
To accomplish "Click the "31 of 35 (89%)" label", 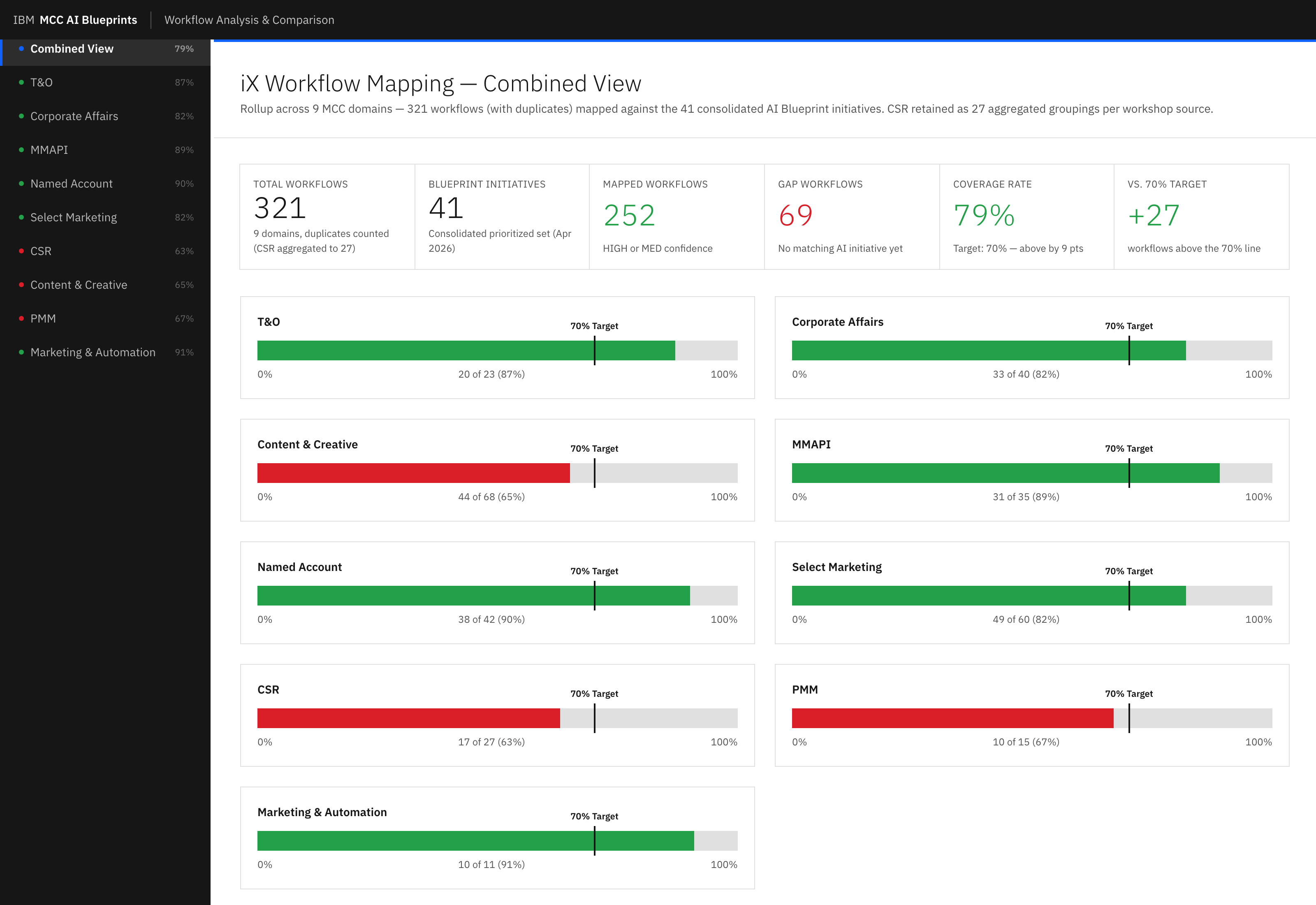I will point(1026,497).
